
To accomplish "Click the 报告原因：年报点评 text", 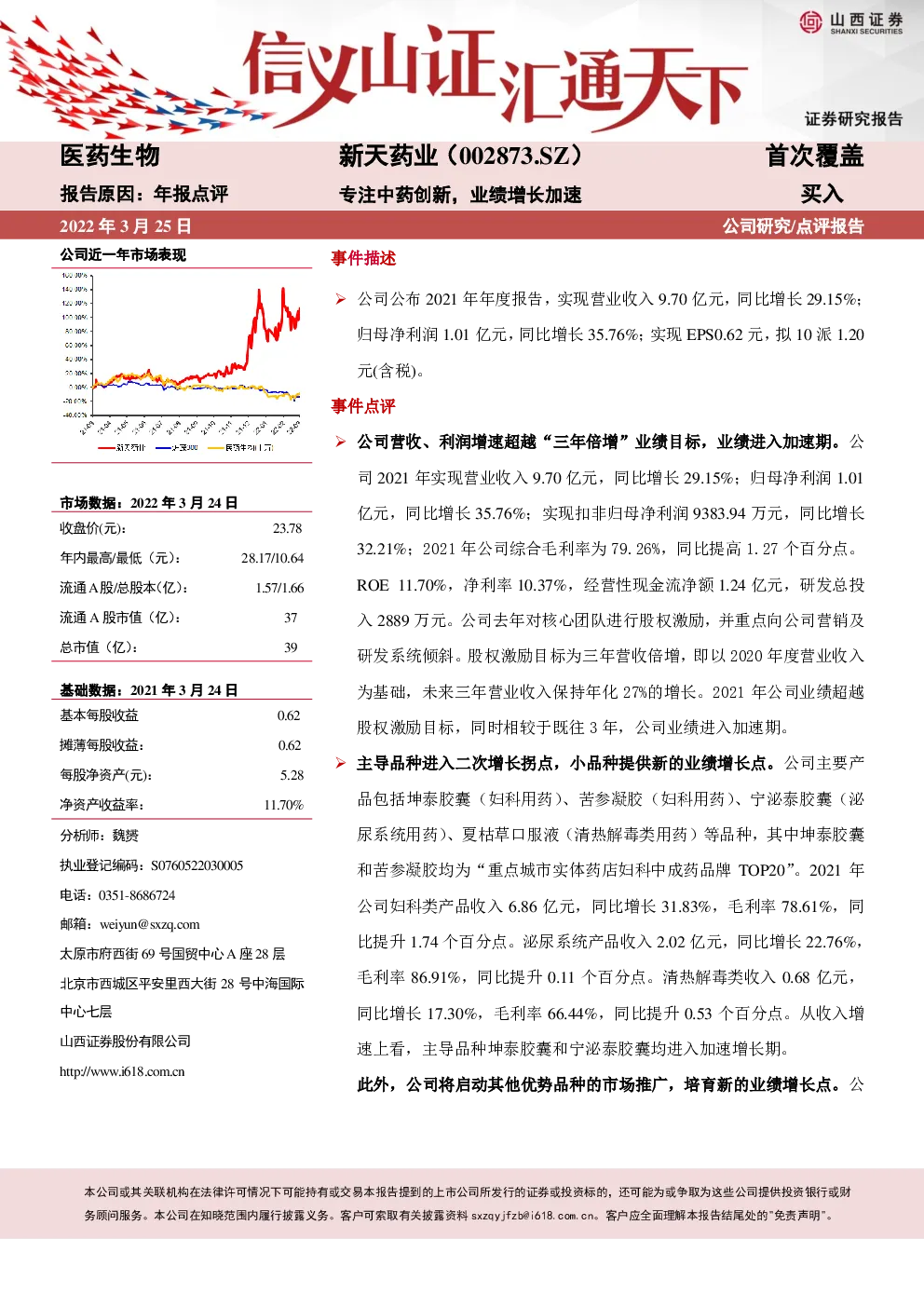I will click(x=144, y=194).
